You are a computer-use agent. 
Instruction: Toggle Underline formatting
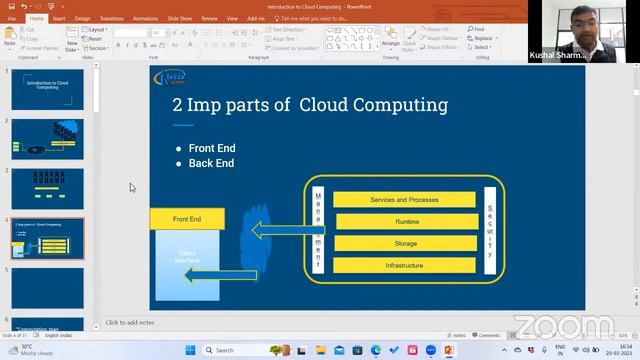point(136,45)
